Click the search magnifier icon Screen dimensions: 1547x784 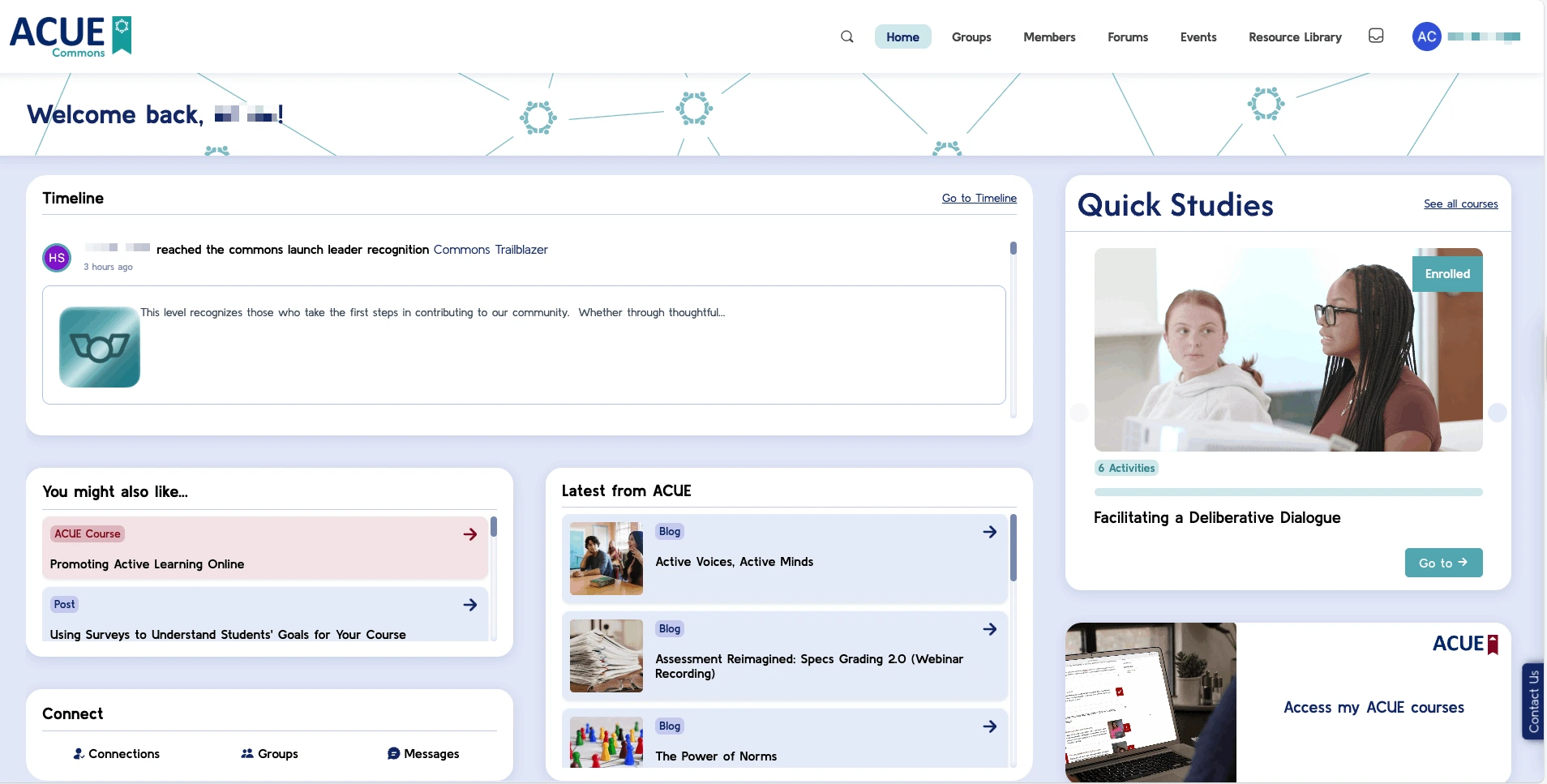coord(846,36)
